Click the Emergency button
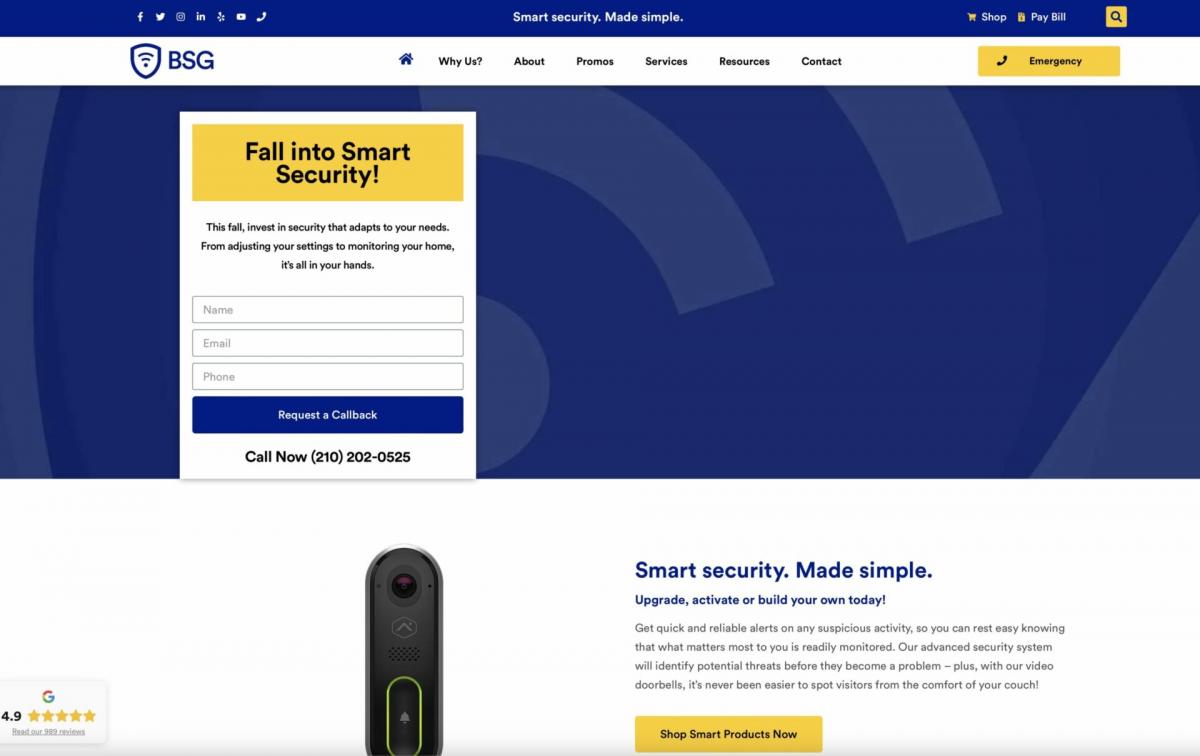This screenshot has height=756, width=1200. click(x=1049, y=61)
